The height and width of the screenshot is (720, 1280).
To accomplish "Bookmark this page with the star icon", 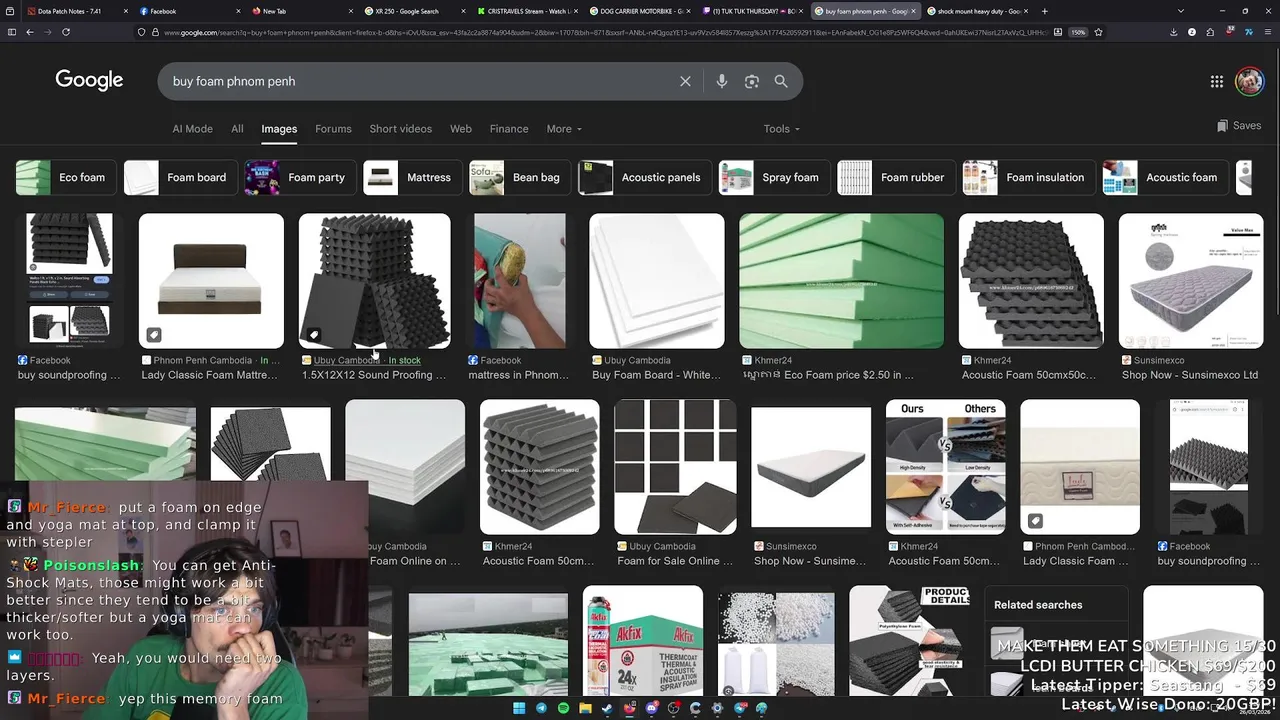I will click(1098, 32).
